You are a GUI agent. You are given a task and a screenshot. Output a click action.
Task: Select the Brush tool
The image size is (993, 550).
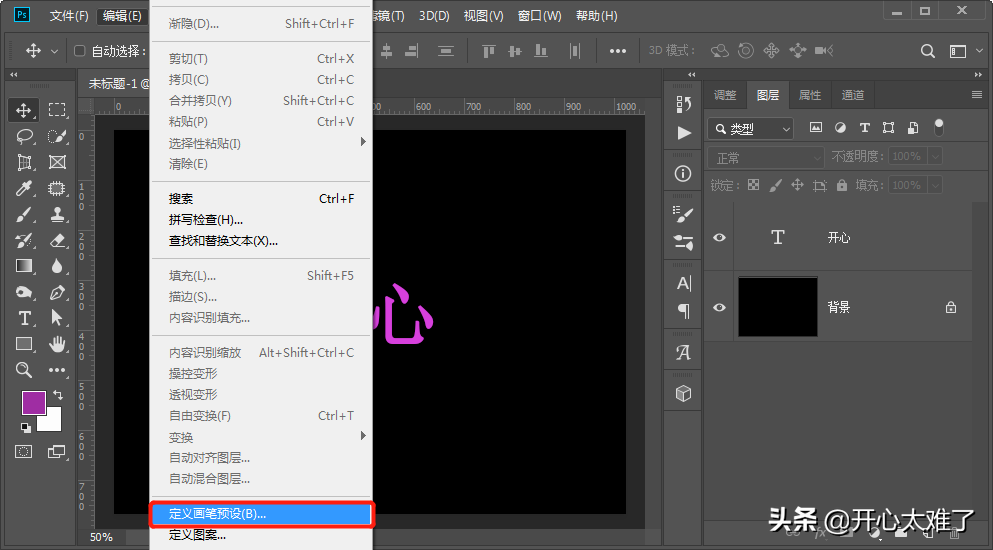click(23, 214)
